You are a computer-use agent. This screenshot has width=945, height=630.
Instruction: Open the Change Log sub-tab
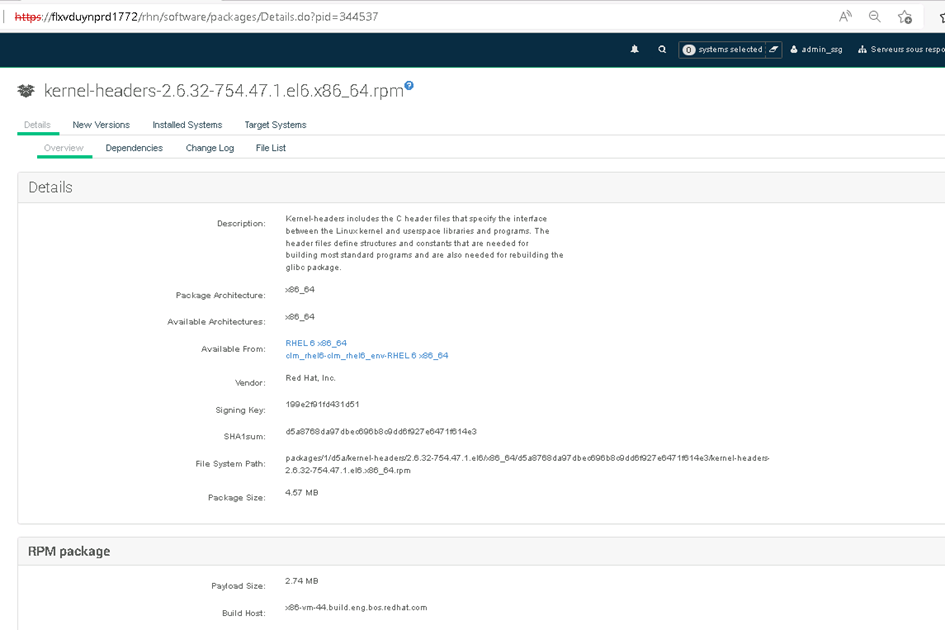click(x=210, y=148)
